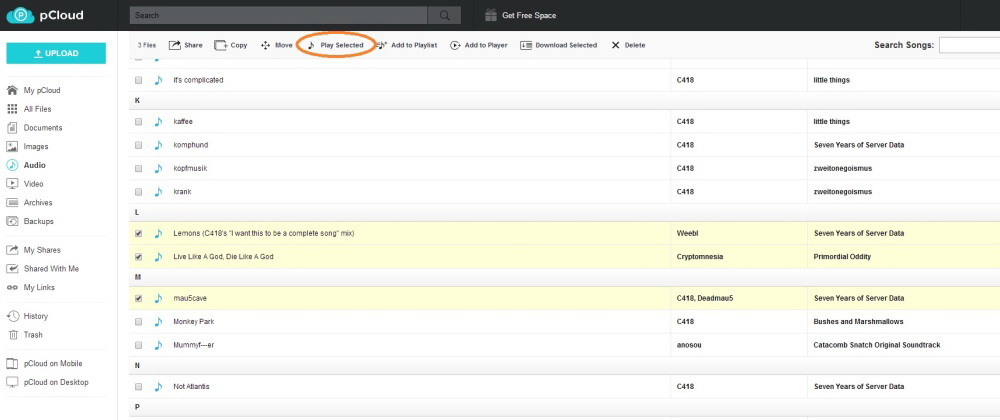Go to the Video section

point(33,184)
